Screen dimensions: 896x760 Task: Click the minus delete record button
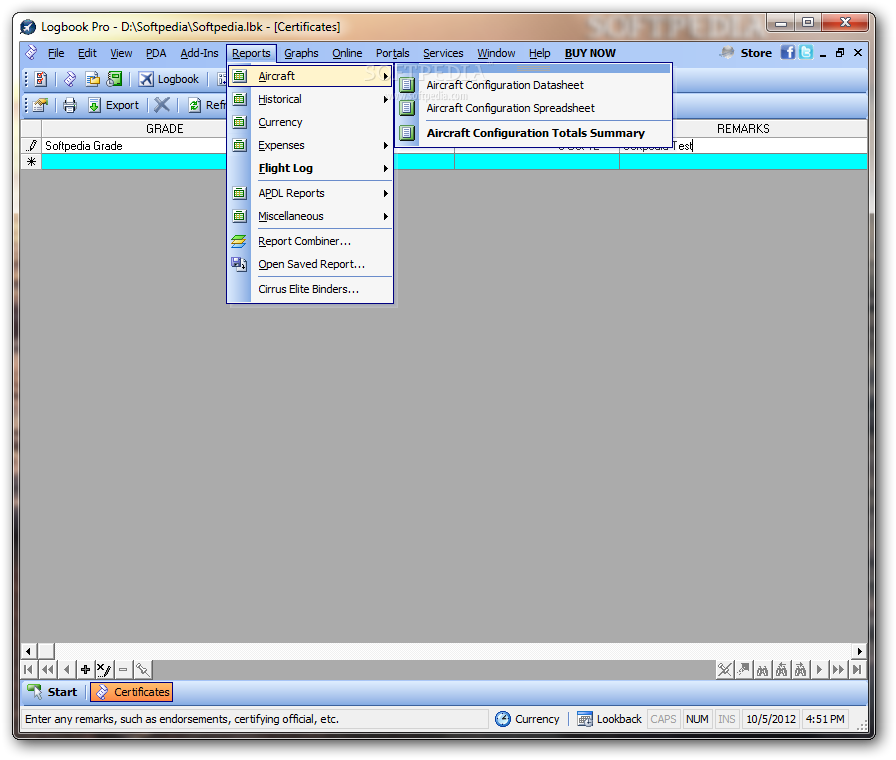(x=123, y=669)
